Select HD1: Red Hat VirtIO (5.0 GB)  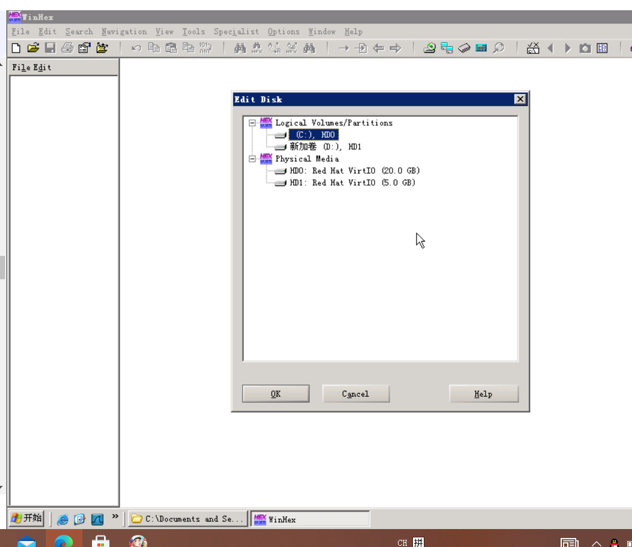pos(353,183)
